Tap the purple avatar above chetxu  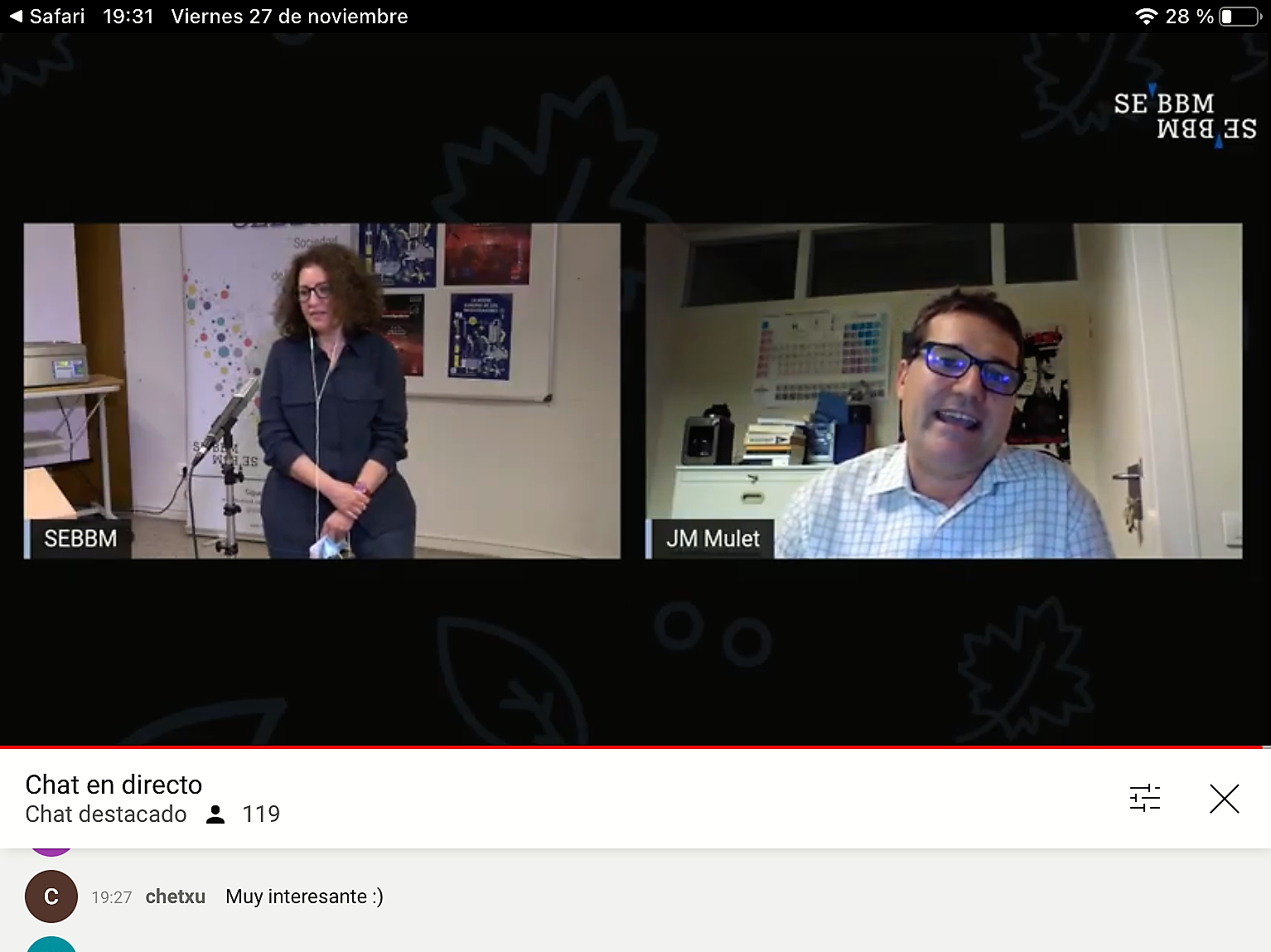pyautogui.click(x=51, y=851)
